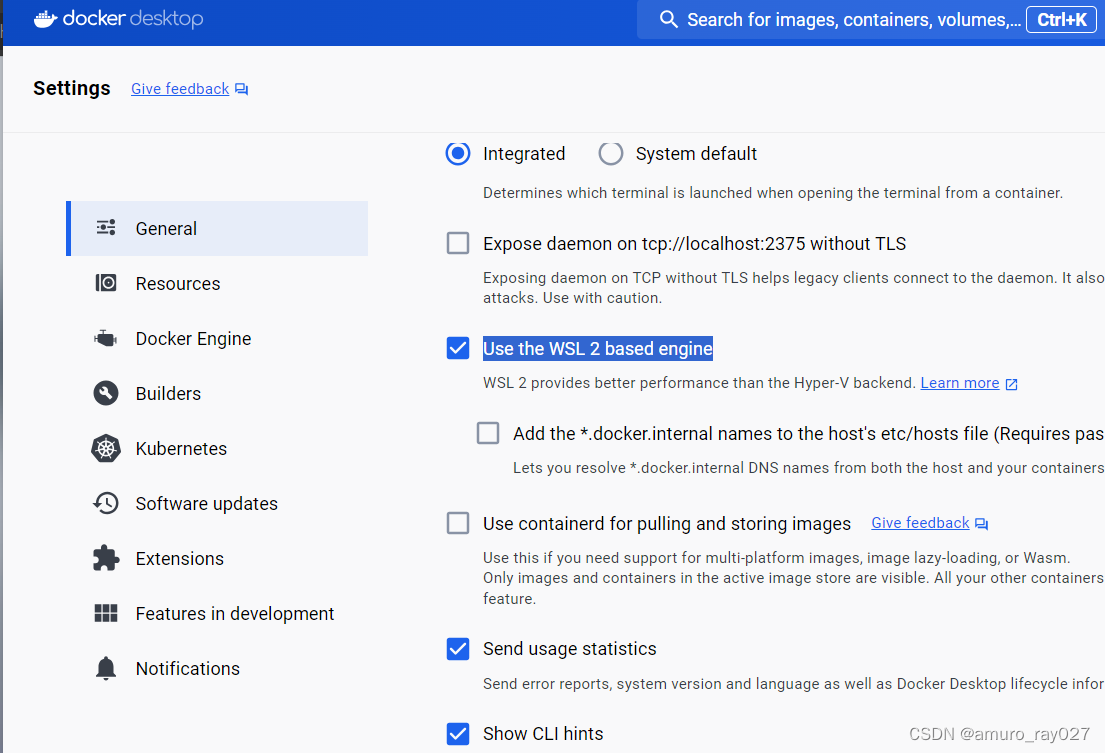
Task: Open the Kubernetes settings
Action: click(217, 448)
